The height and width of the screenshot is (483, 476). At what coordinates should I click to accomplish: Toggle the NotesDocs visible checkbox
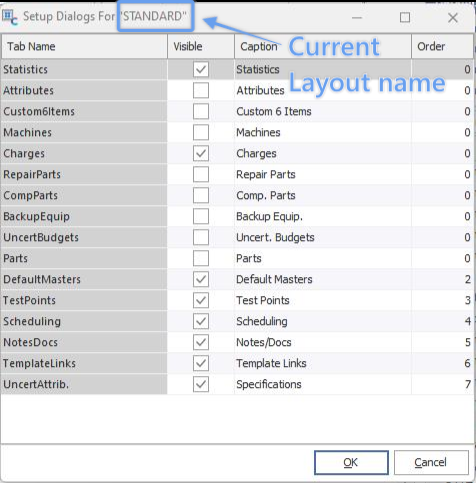coord(201,342)
